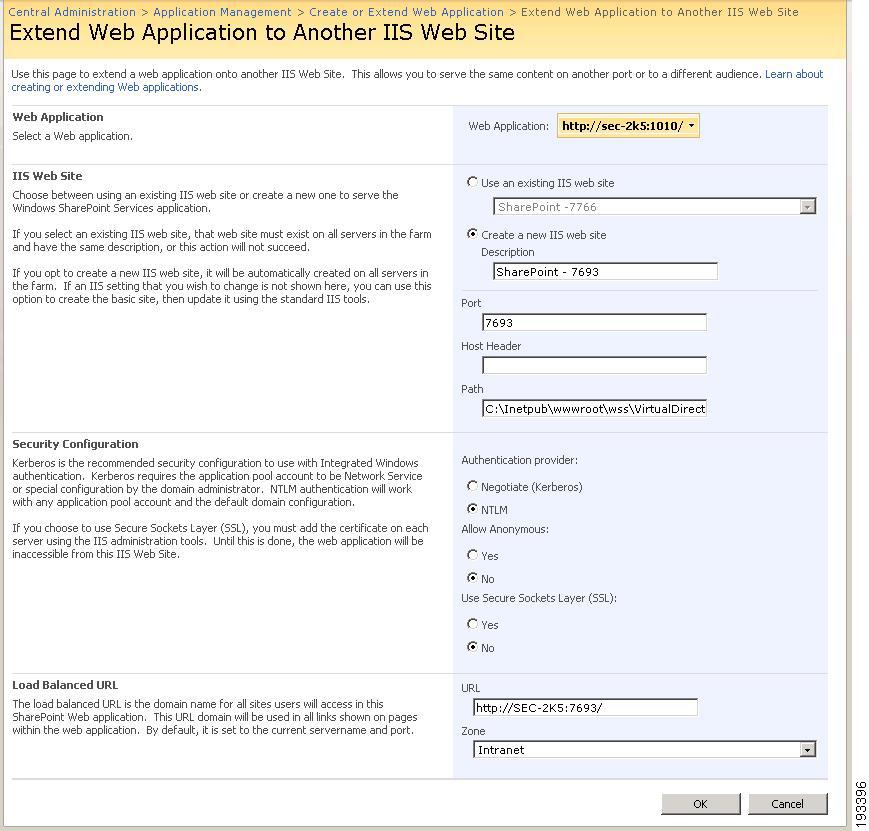Open Create or Extend Web Application breadcrumb
The width and height of the screenshot is (869, 831).
pos(406,12)
